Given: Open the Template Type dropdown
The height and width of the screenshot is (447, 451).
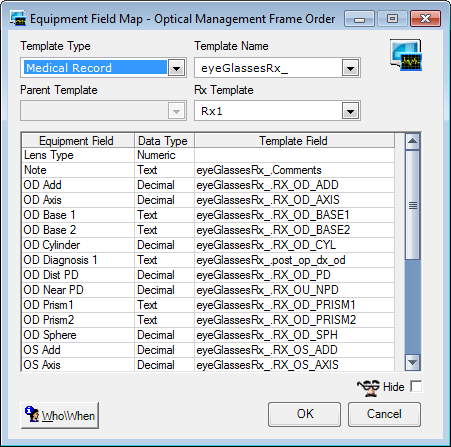Looking at the screenshot, I should coord(176,68).
